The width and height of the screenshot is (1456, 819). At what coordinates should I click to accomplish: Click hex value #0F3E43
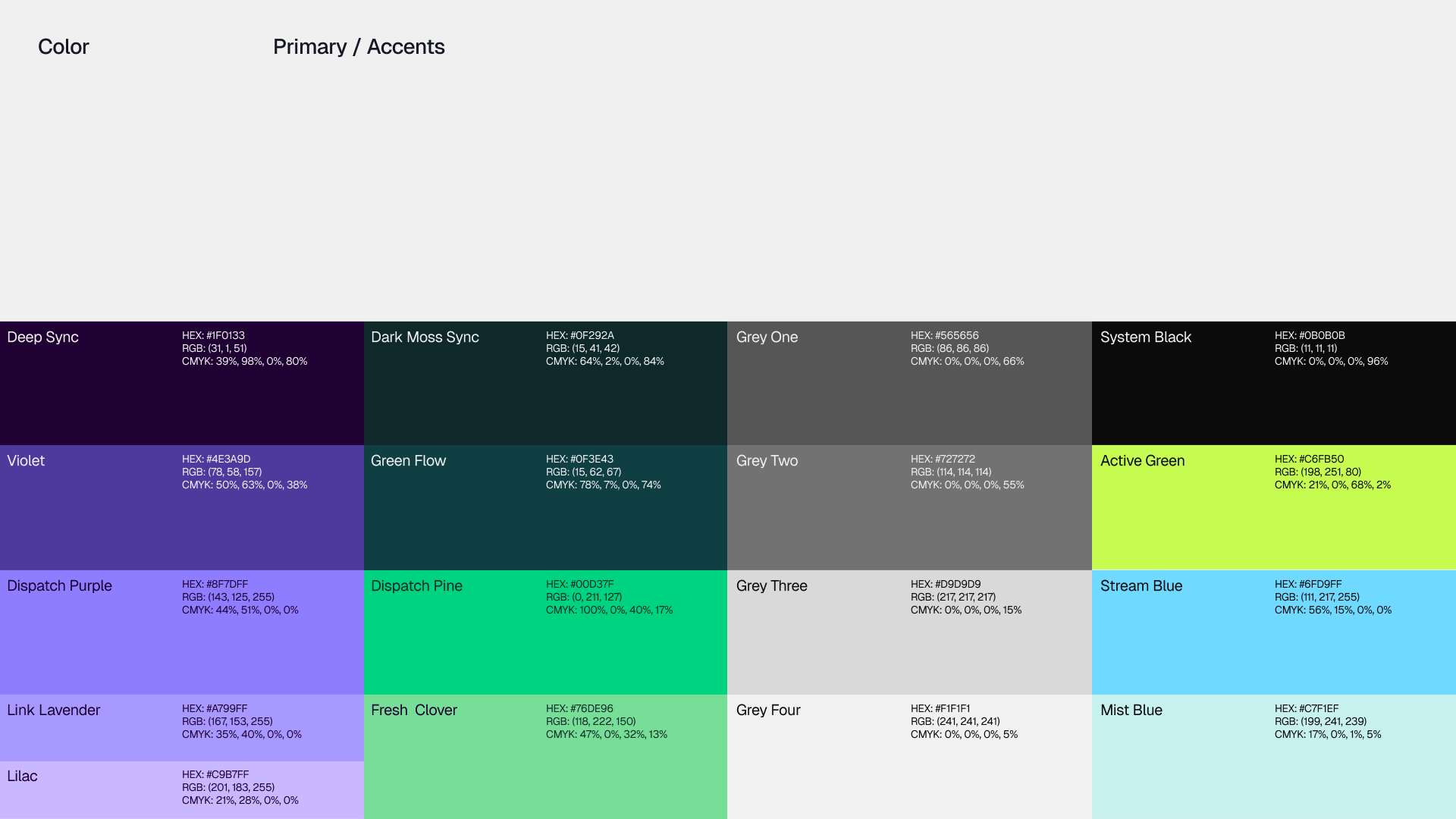click(591, 459)
